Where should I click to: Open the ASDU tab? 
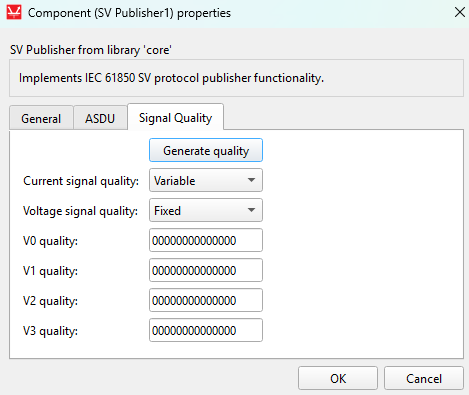[100, 118]
